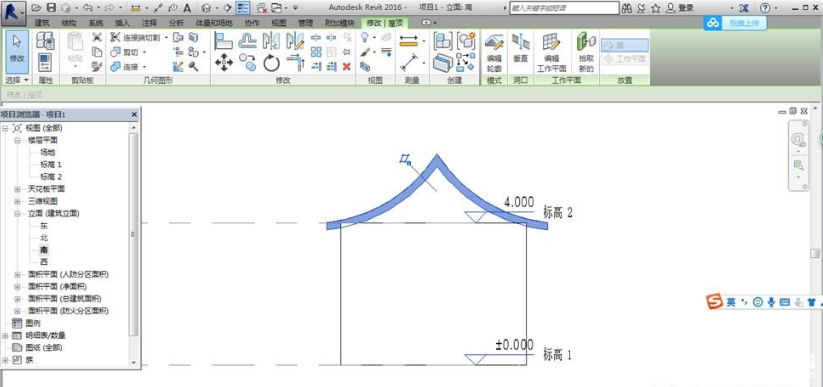
Task: Open the 结构 ribbon tab
Action: [x=69, y=23]
